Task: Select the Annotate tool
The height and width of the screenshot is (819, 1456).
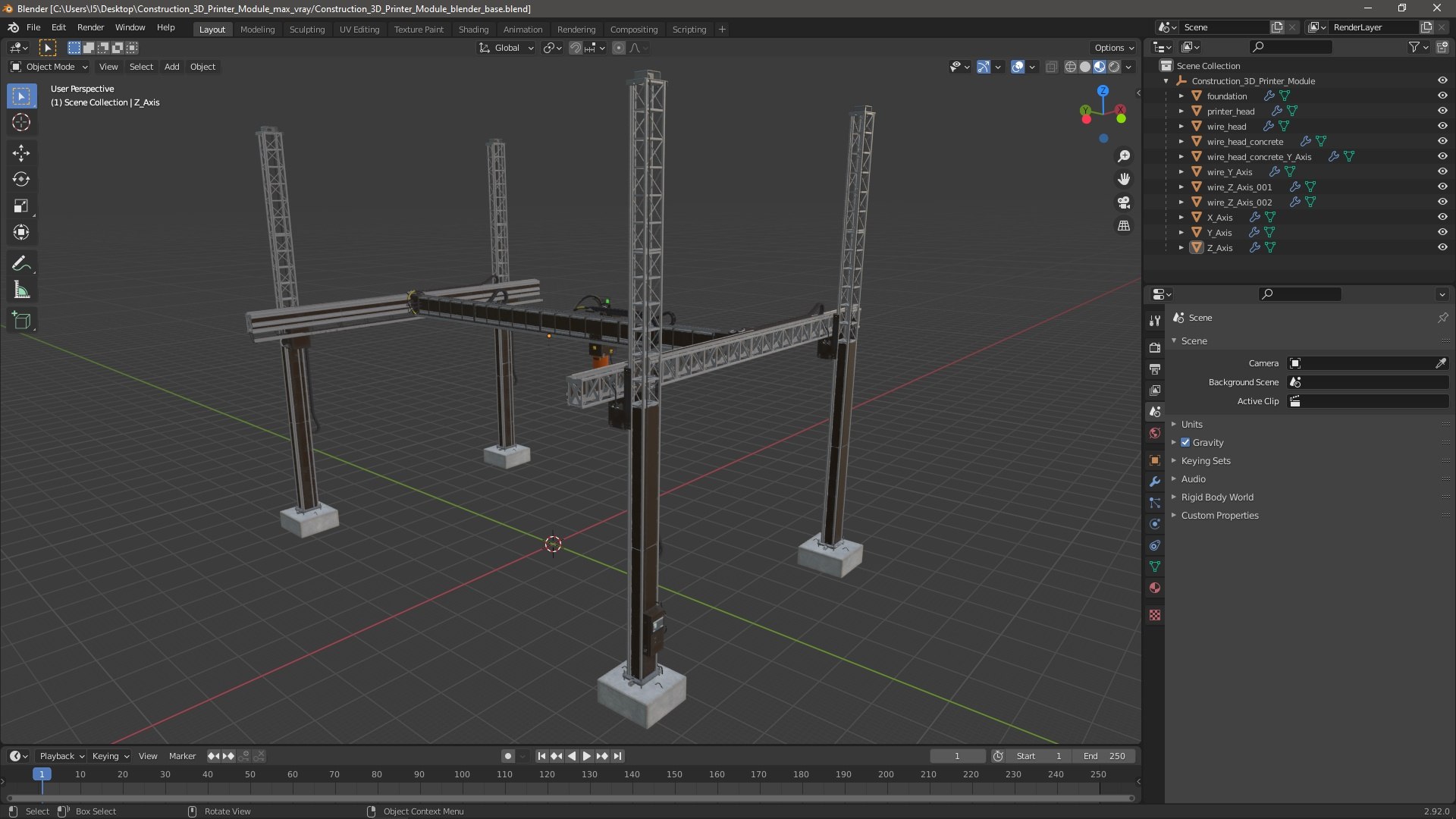Action: coord(21,263)
